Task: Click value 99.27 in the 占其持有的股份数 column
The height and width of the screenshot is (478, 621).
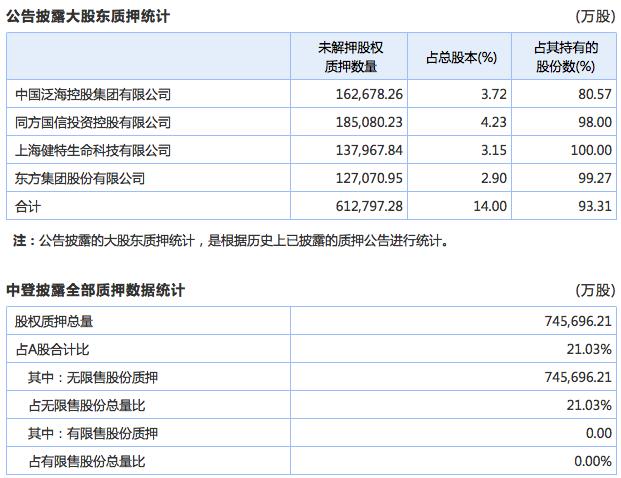Action: (595, 178)
